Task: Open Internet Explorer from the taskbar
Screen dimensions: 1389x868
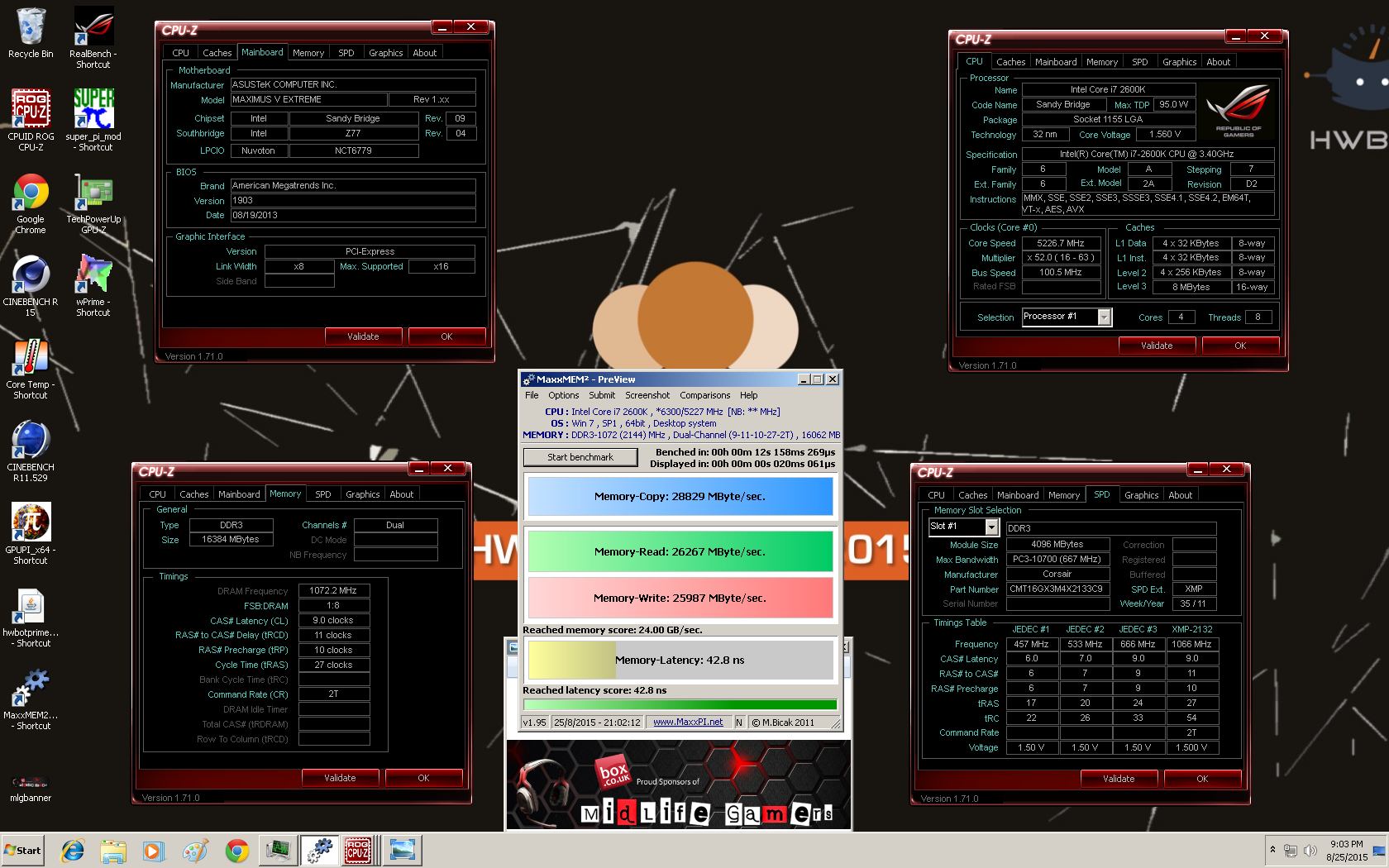Action: point(73,851)
